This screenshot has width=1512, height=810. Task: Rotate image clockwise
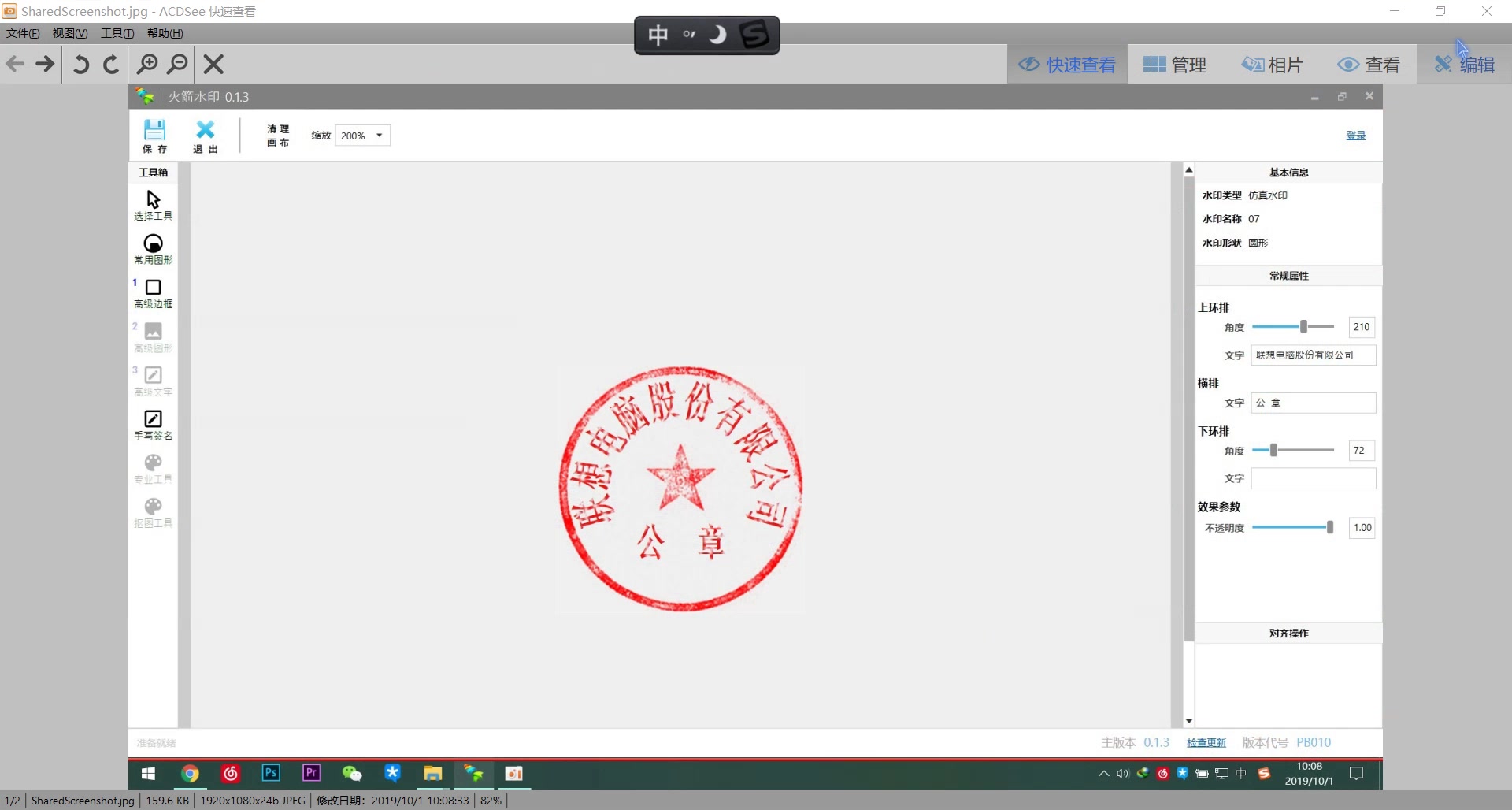(x=111, y=64)
